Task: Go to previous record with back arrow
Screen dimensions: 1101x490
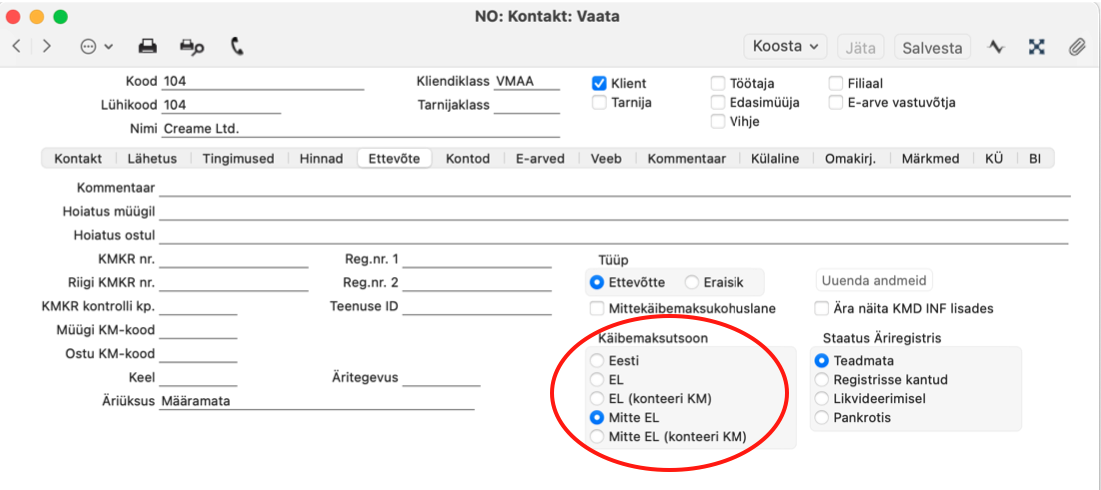Action: tap(17, 47)
